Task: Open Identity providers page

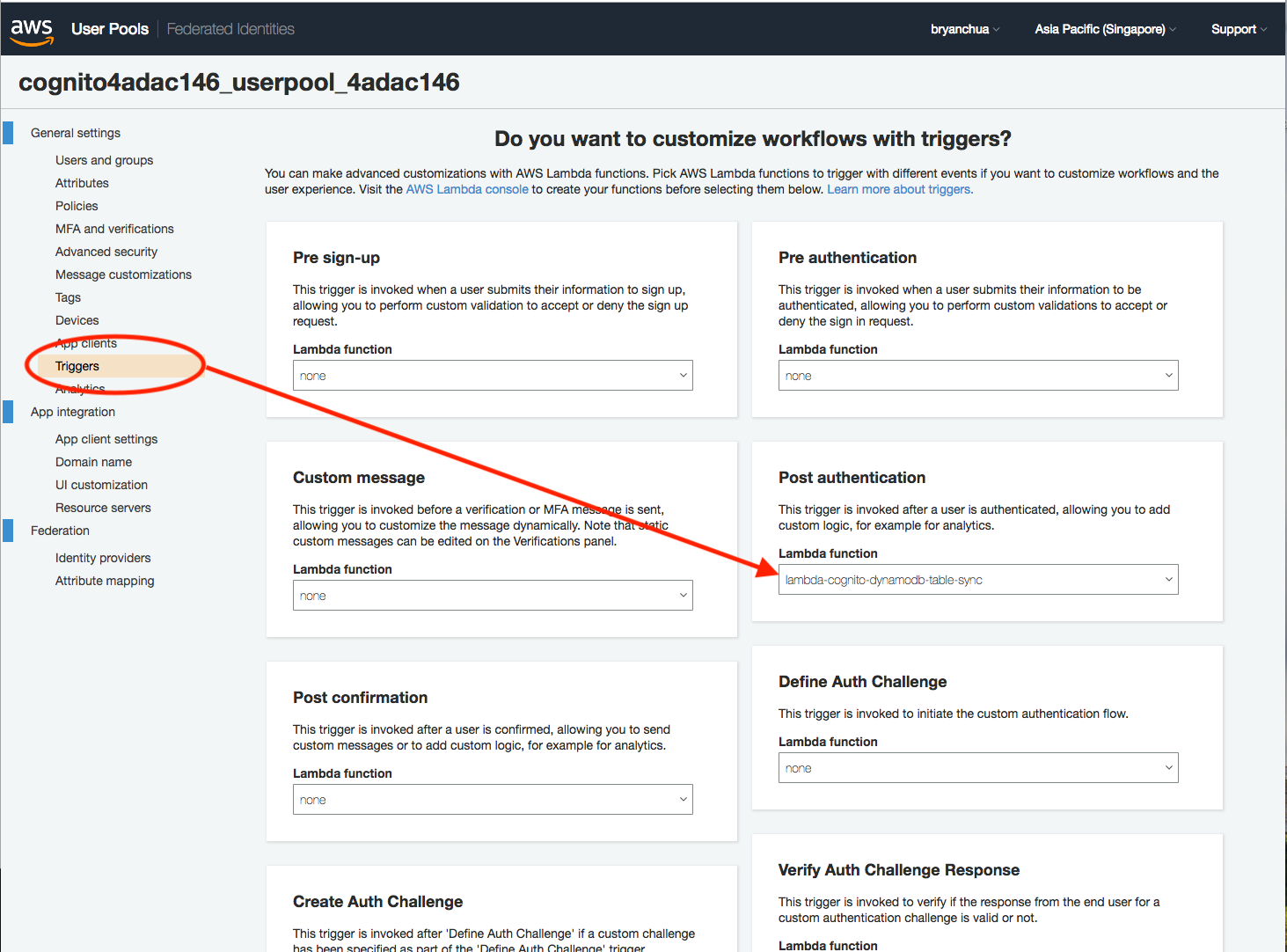Action: pyautogui.click(x=103, y=558)
